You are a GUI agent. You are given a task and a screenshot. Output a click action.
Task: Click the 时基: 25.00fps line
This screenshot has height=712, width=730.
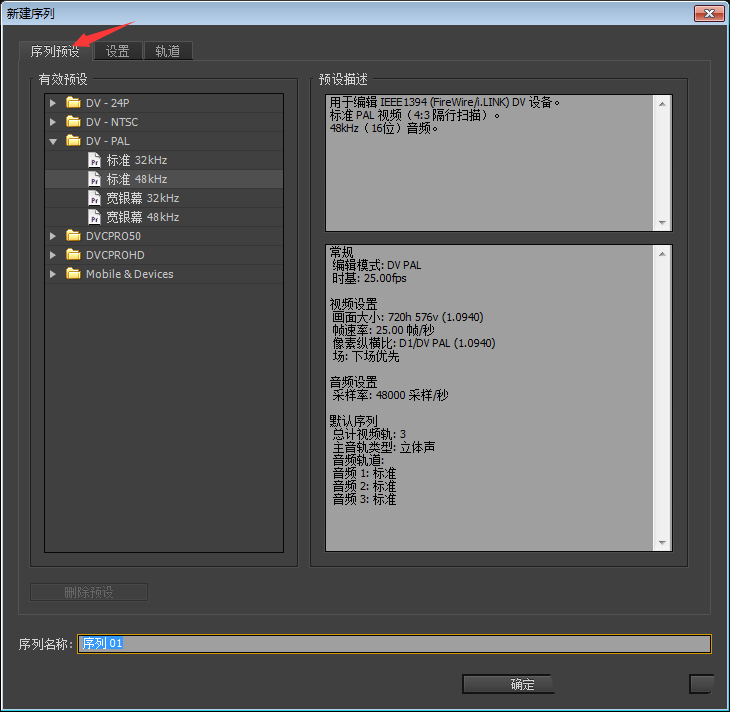tap(369, 278)
